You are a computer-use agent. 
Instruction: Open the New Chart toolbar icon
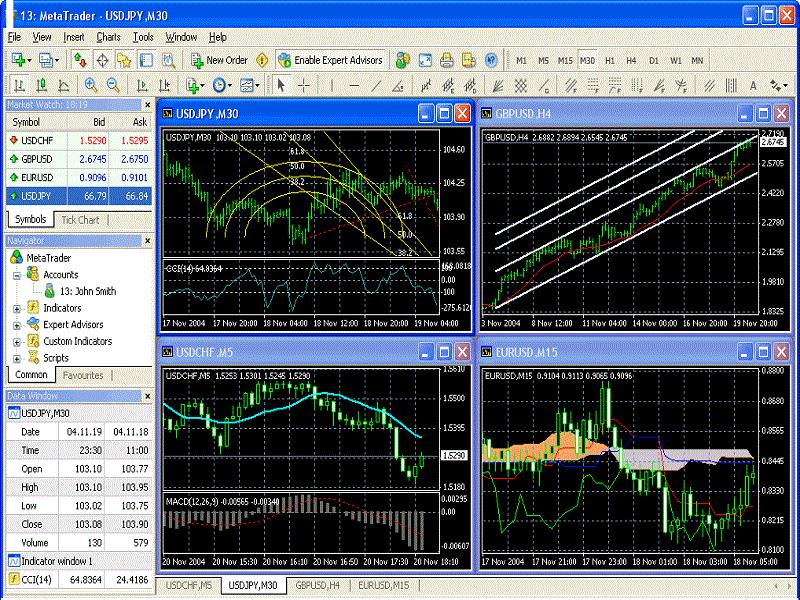point(20,60)
